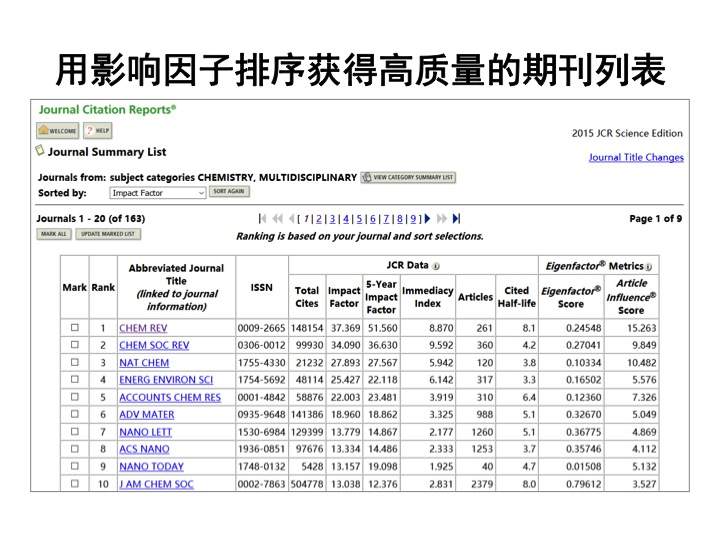Viewport: 720px width, 540px height.
Task: Mark the NANO LETT checkbox
Action: coord(75,432)
